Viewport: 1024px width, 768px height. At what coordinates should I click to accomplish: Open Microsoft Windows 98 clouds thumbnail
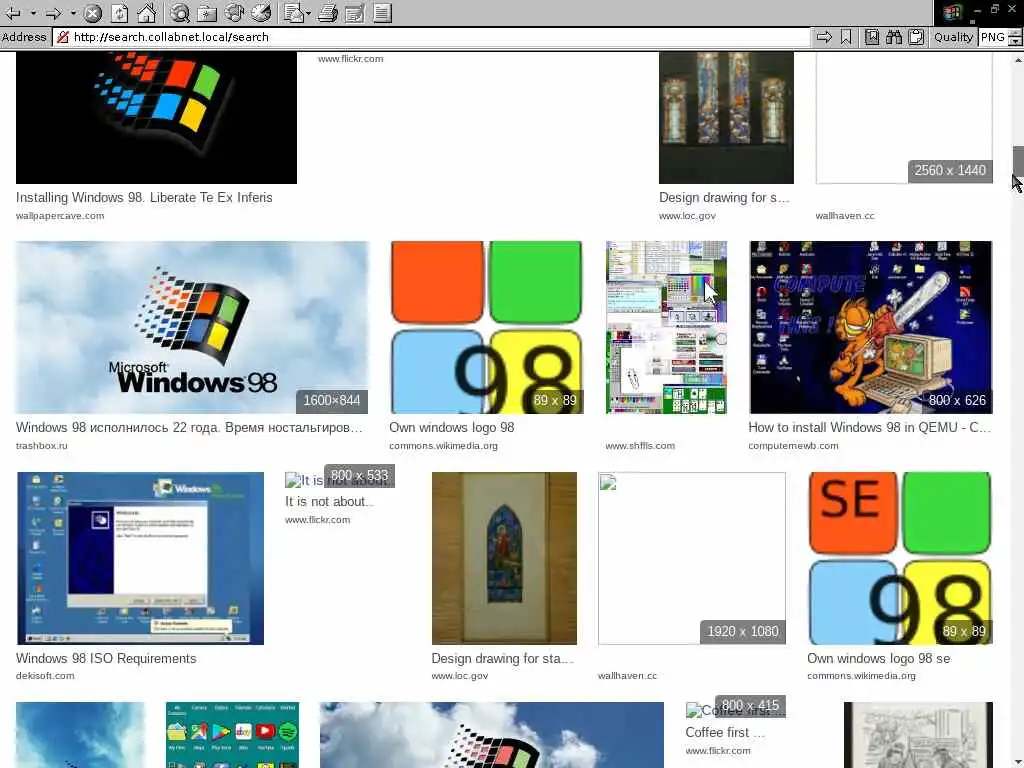[192, 327]
